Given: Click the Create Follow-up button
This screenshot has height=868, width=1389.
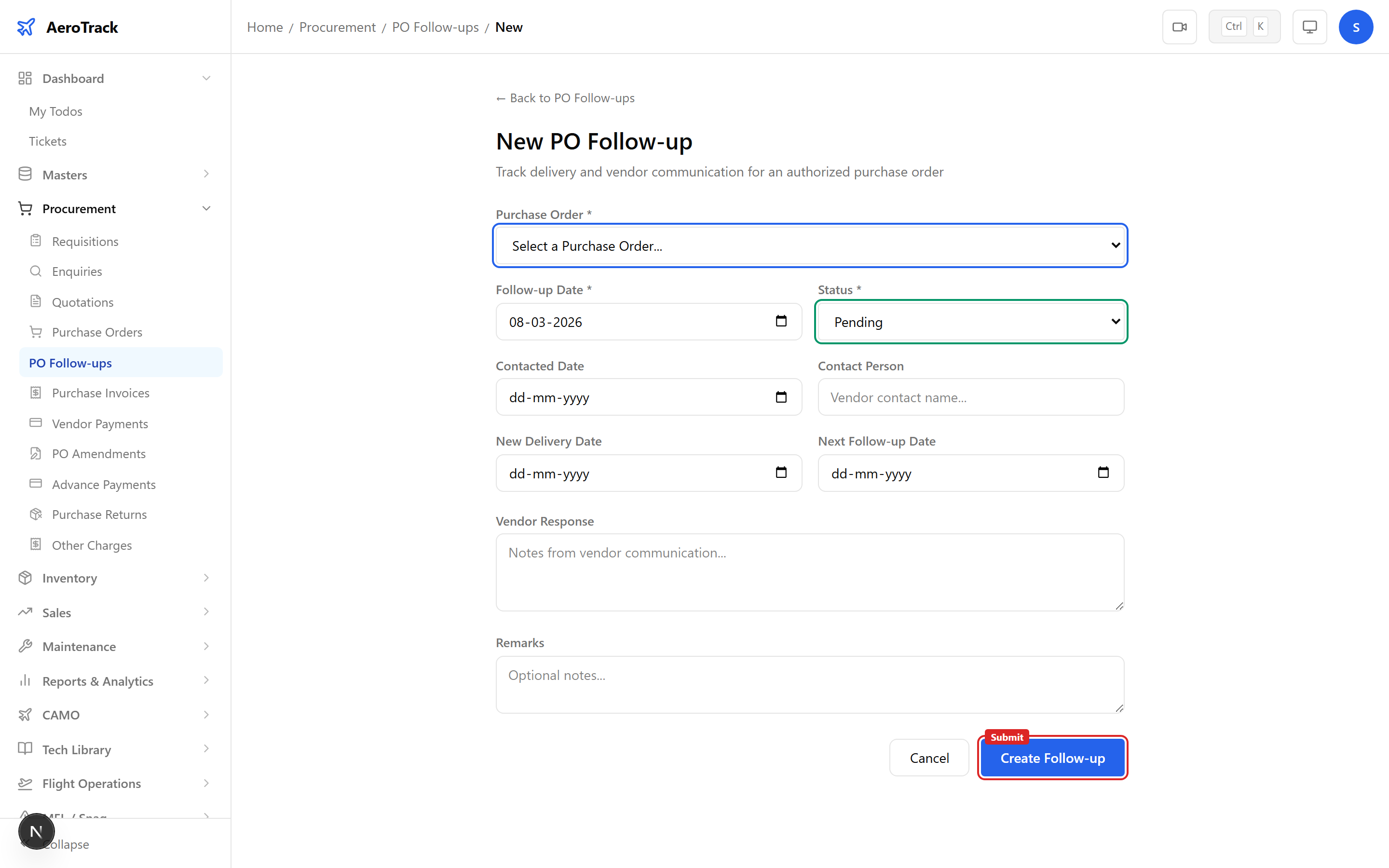Looking at the screenshot, I should tap(1052, 758).
